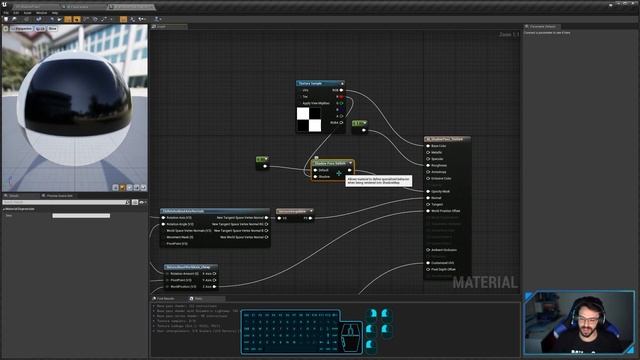
Task: Toggle the highlighted Live Nodes toolbar icon
Action: pyautogui.click(x=77, y=19)
